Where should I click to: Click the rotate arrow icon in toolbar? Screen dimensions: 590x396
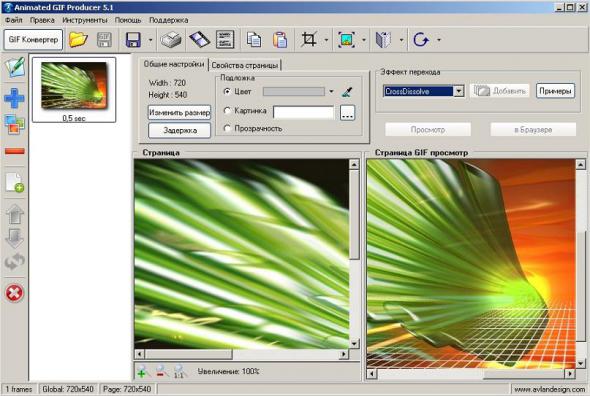[x=421, y=39]
